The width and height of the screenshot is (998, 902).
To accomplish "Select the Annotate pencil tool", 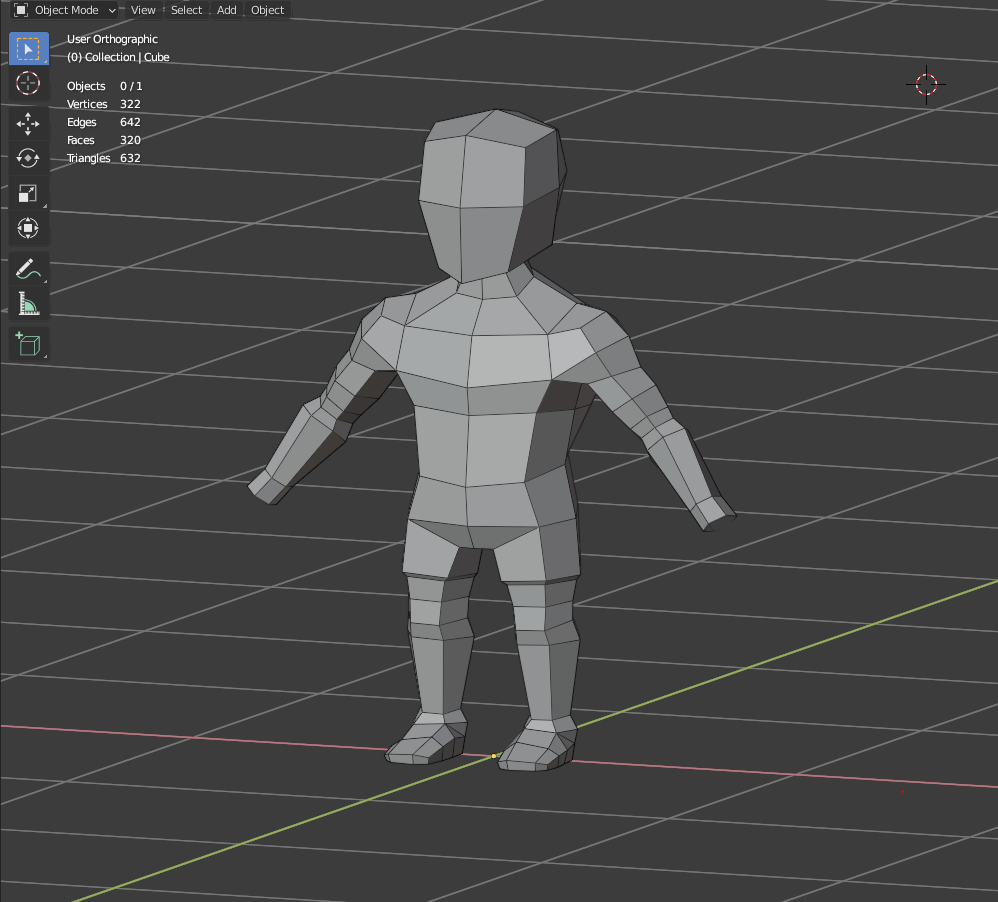I will pos(28,269).
